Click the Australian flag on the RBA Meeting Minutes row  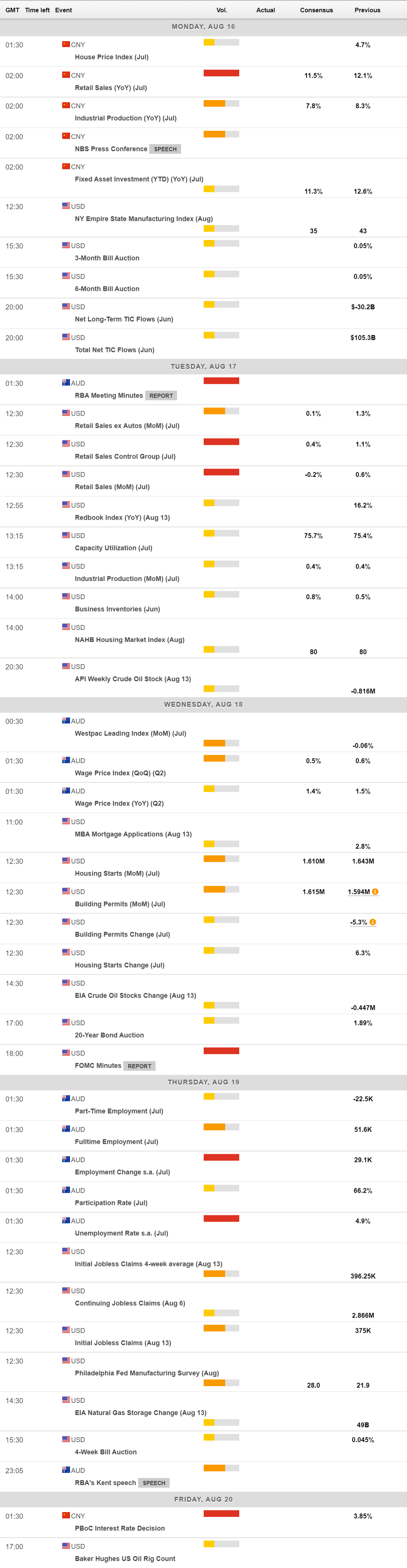(x=66, y=383)
